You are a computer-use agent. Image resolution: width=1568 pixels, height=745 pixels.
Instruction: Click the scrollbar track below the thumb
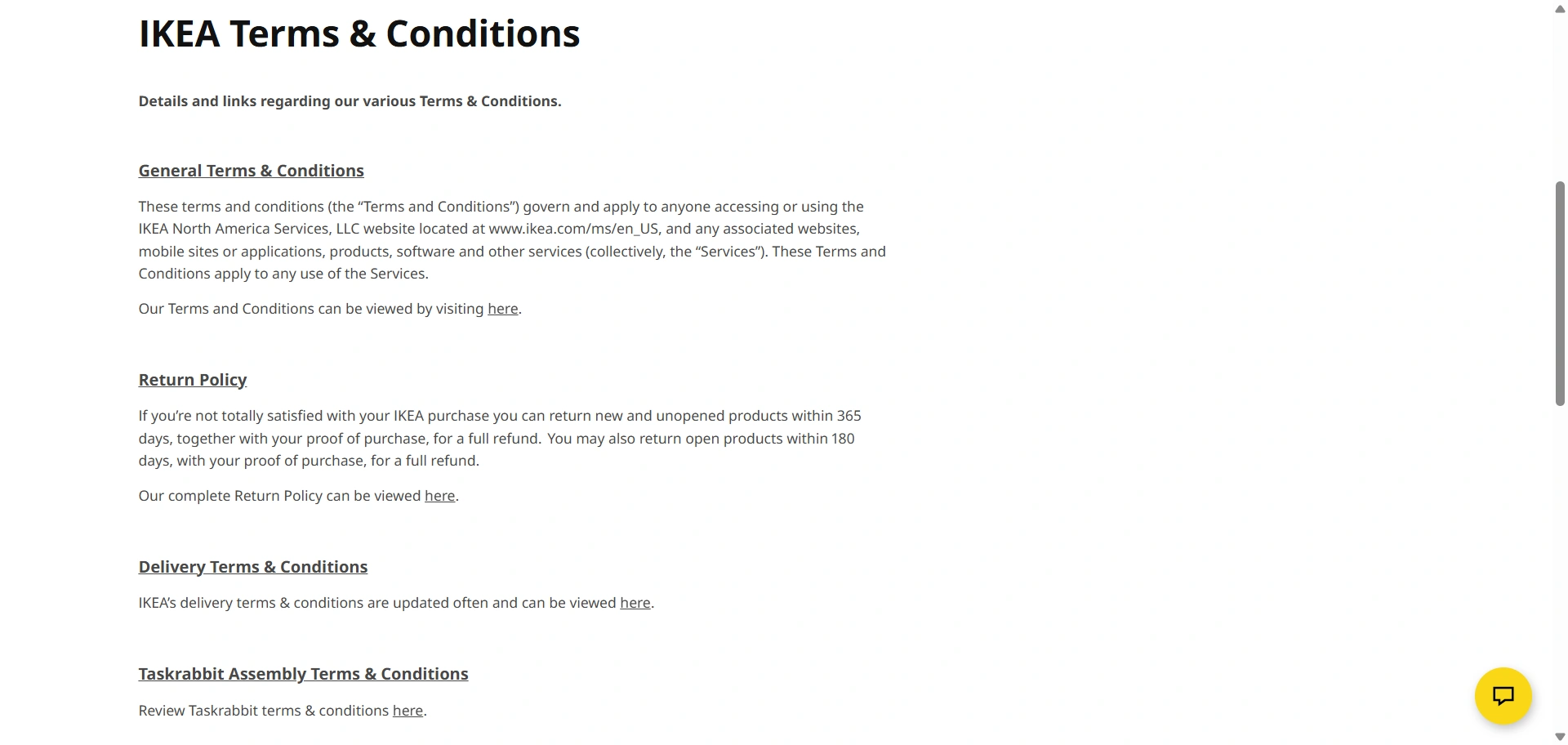click(1560, 572)
